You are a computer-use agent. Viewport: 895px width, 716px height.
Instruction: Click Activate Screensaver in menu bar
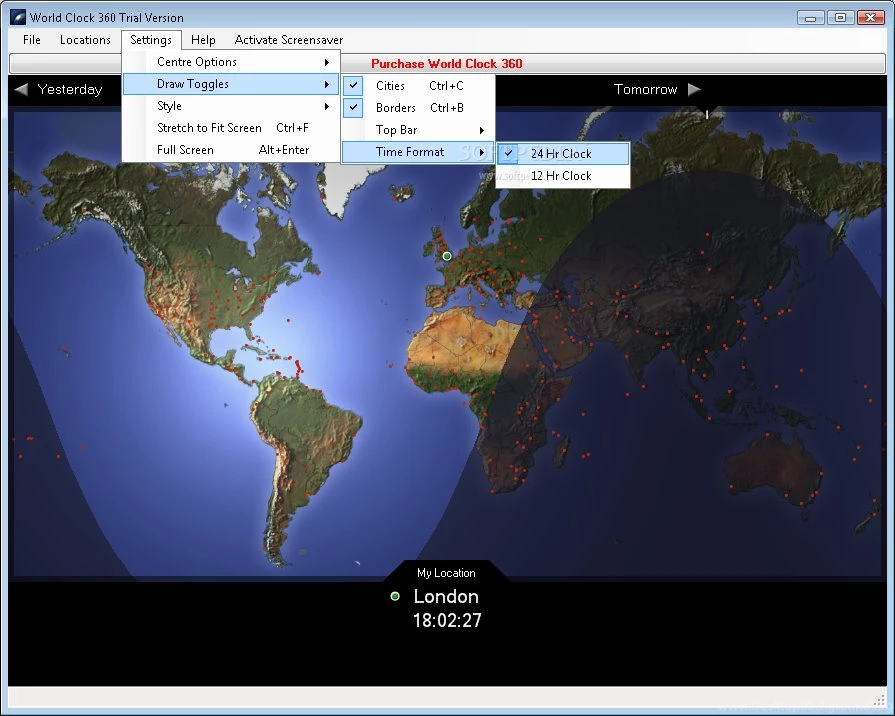point(288,40)
